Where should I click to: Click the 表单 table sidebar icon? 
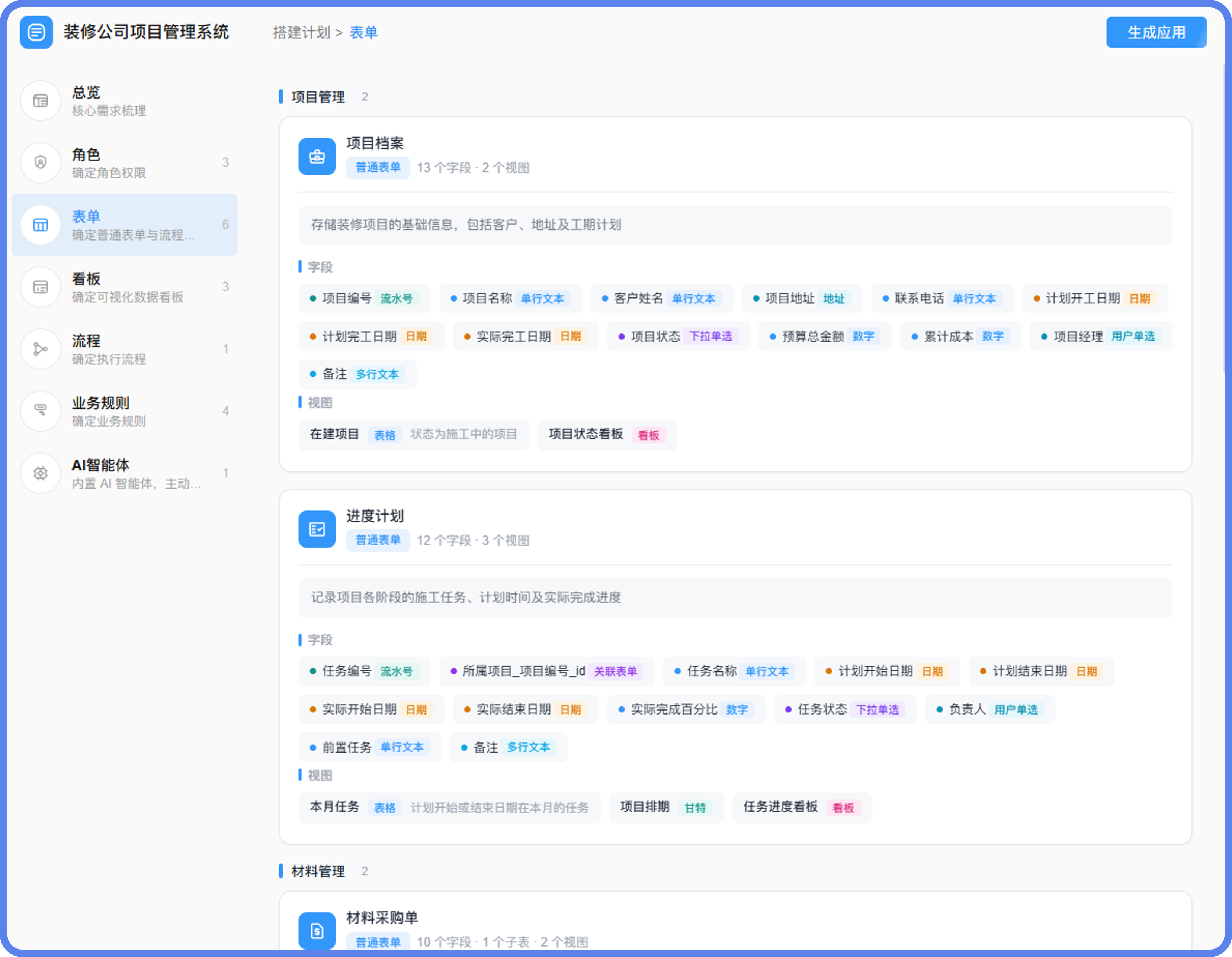40,225
